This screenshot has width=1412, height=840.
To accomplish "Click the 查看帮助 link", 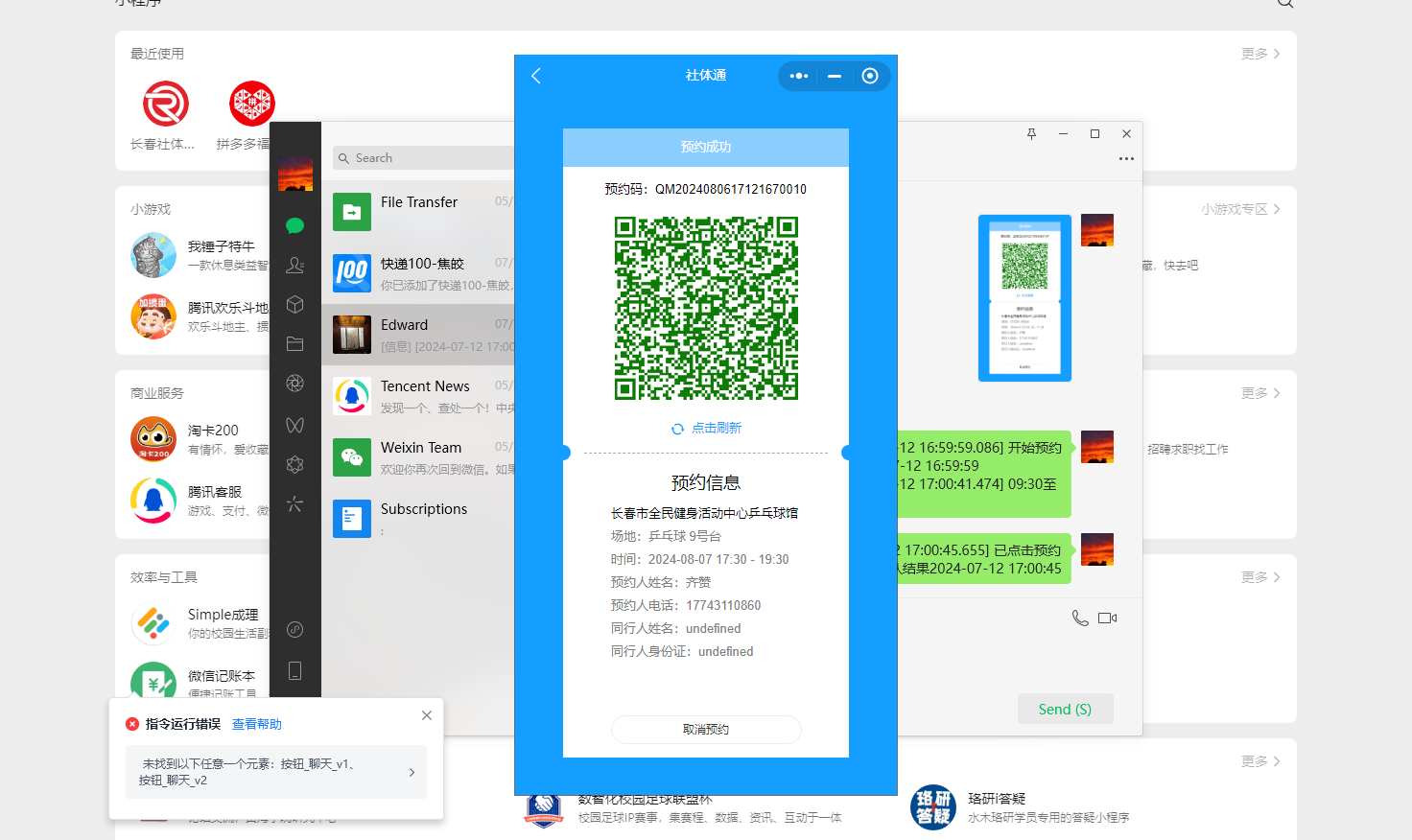I will click(257, 724).
